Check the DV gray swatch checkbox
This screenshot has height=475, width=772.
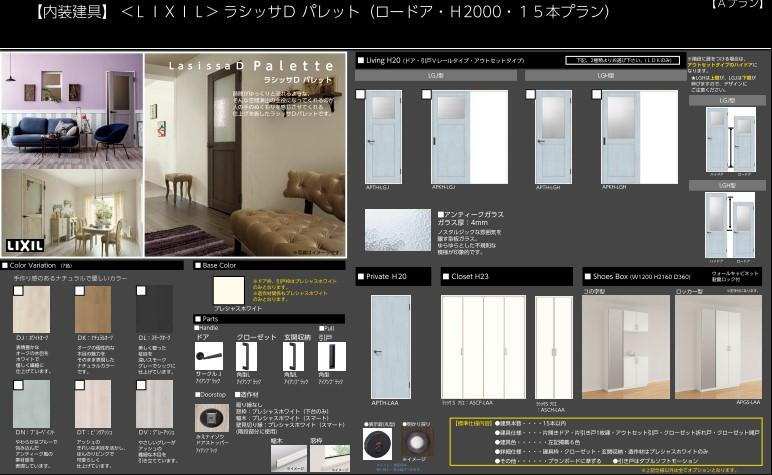[x=141, y=385]
